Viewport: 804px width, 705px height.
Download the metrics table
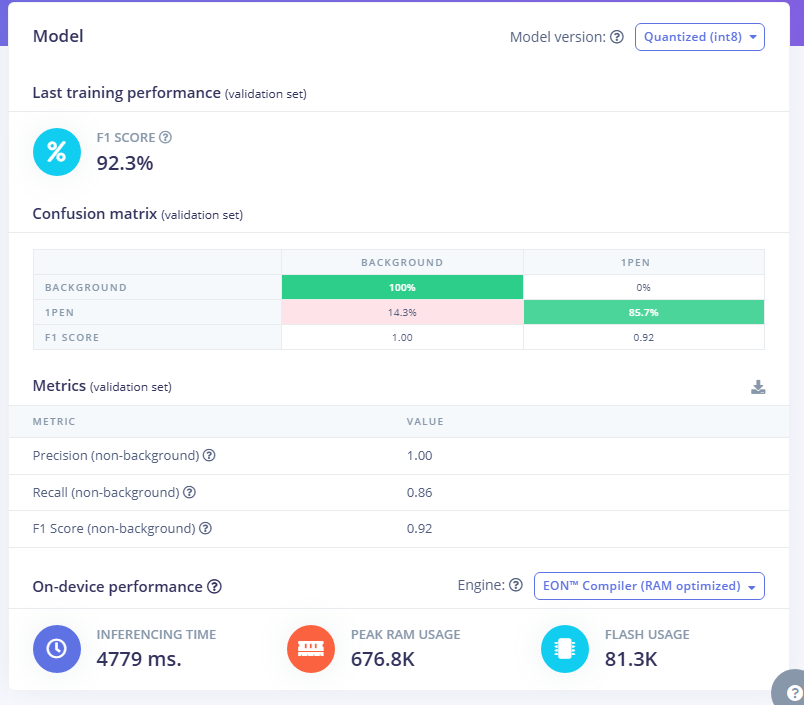point(759,387)
